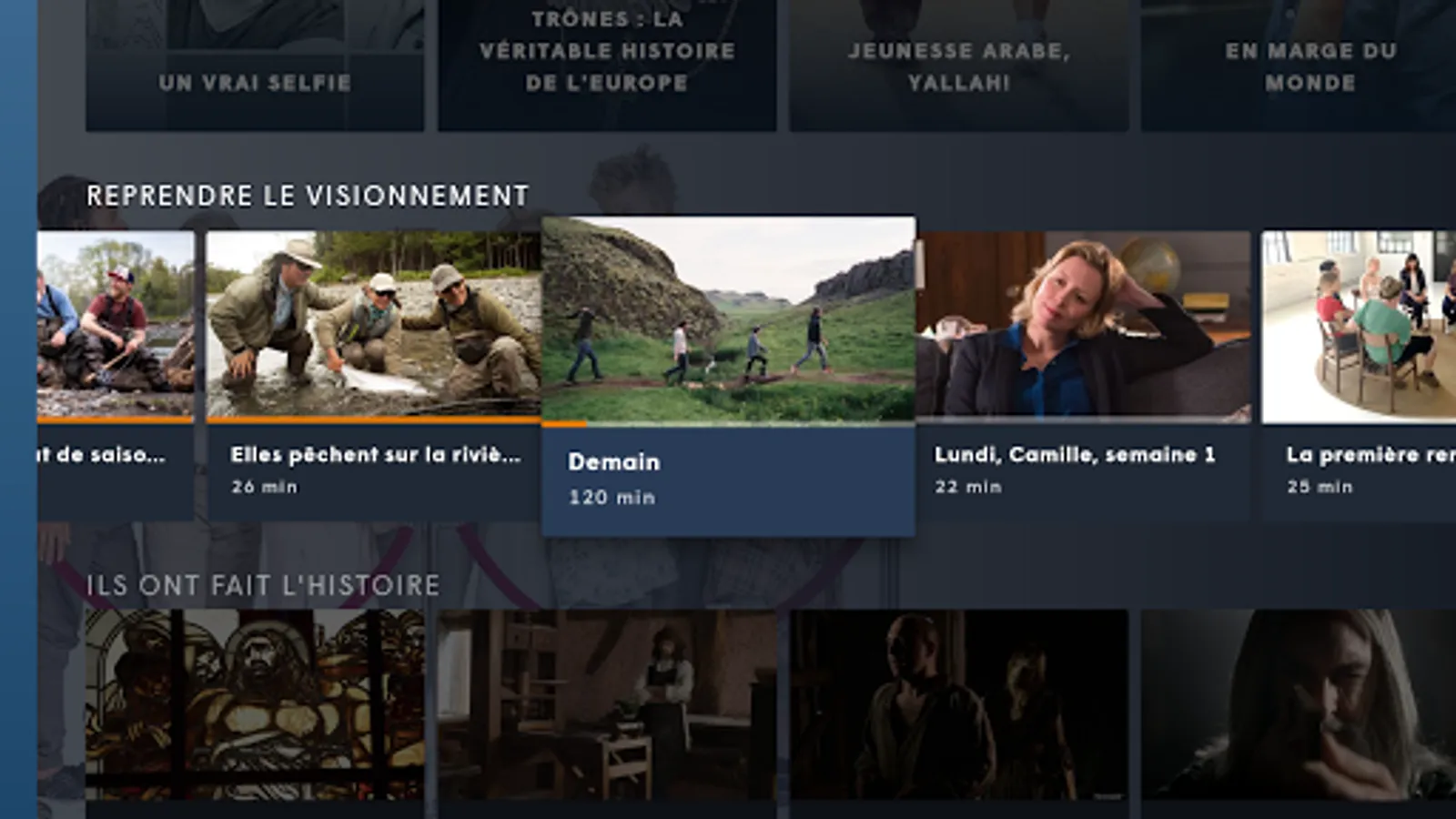Screen dimensions: 1456x819
Task: Select the partially visible fishing men thumbnail
Action: pyautogui.click(x=116, y=325)
